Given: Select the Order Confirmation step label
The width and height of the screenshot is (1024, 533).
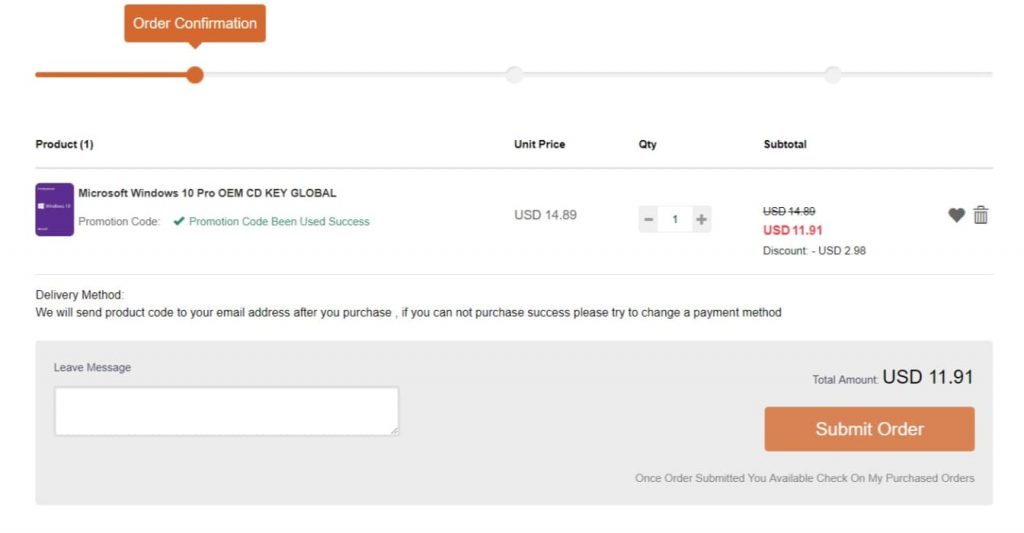Looking at the screenshot, I should coord(195,24).
